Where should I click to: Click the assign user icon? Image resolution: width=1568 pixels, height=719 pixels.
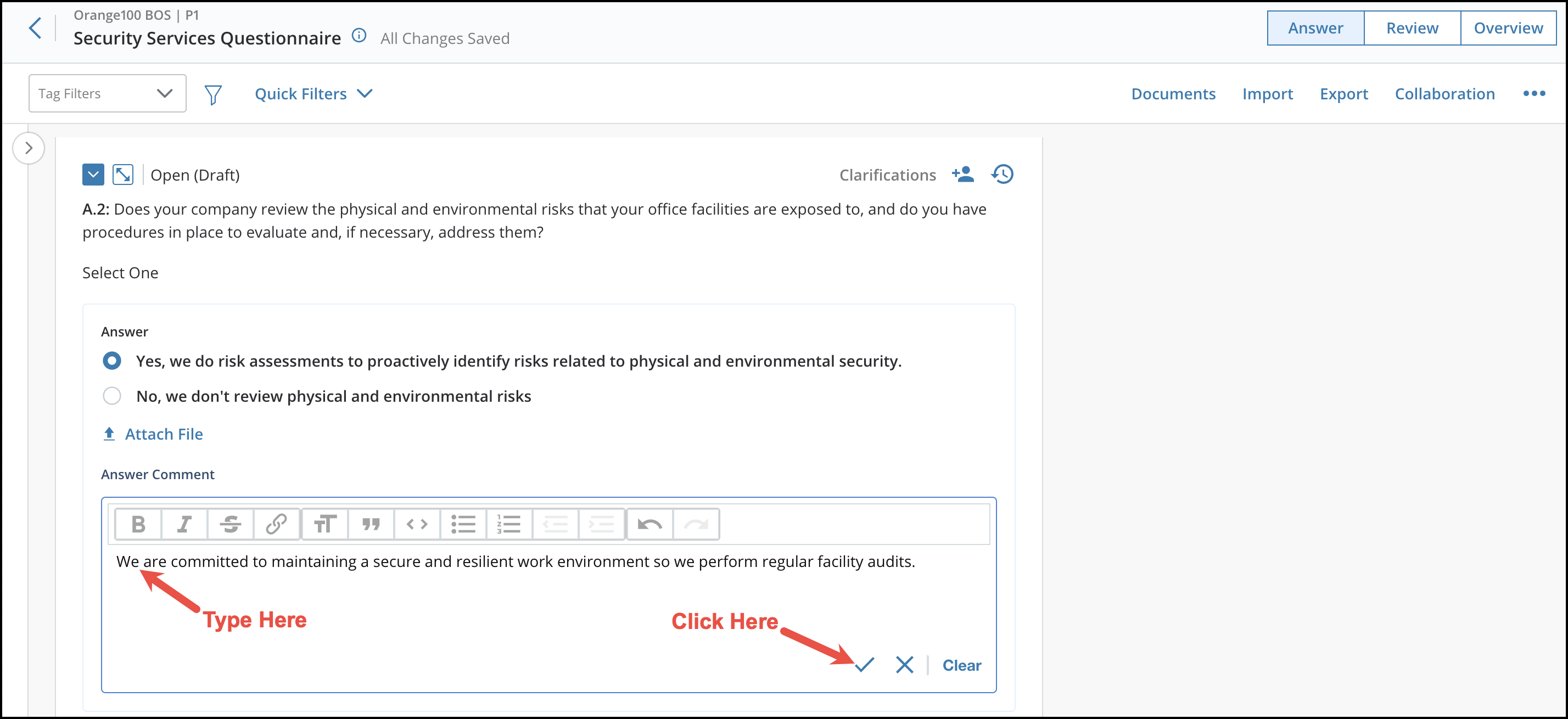[963, 175]
